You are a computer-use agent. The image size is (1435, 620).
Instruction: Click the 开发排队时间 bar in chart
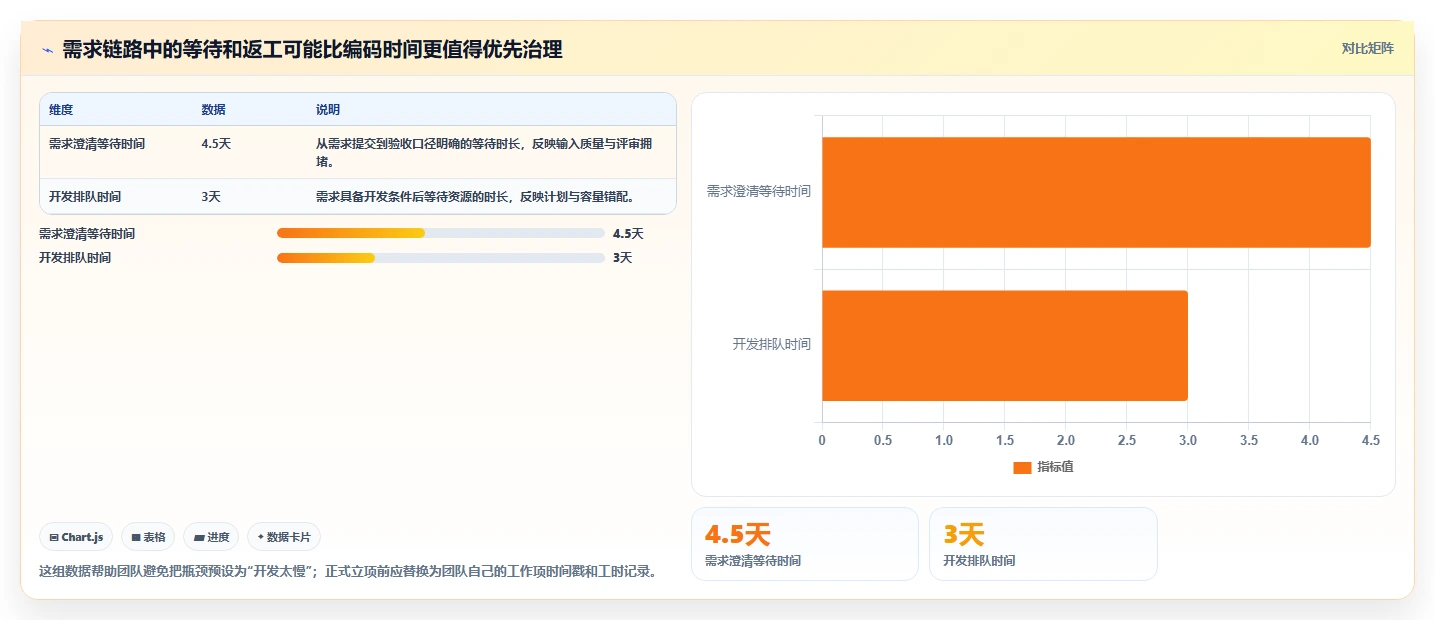pos(1005,345)
